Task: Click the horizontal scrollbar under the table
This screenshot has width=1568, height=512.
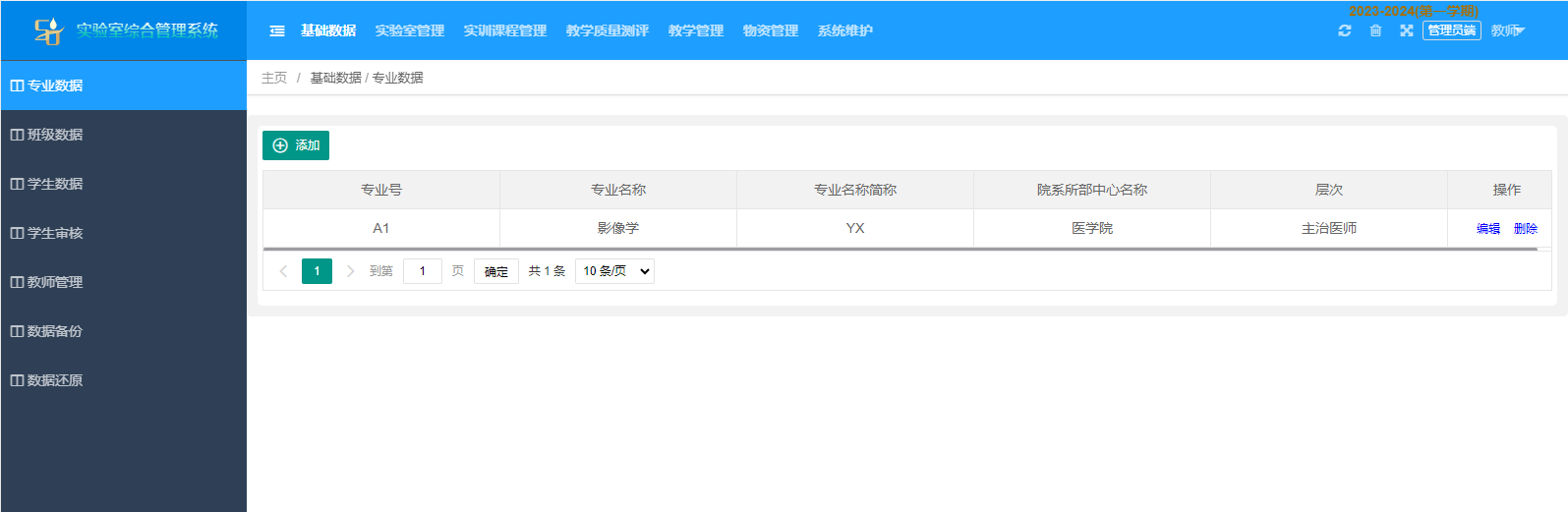Action: pos(900,250)
